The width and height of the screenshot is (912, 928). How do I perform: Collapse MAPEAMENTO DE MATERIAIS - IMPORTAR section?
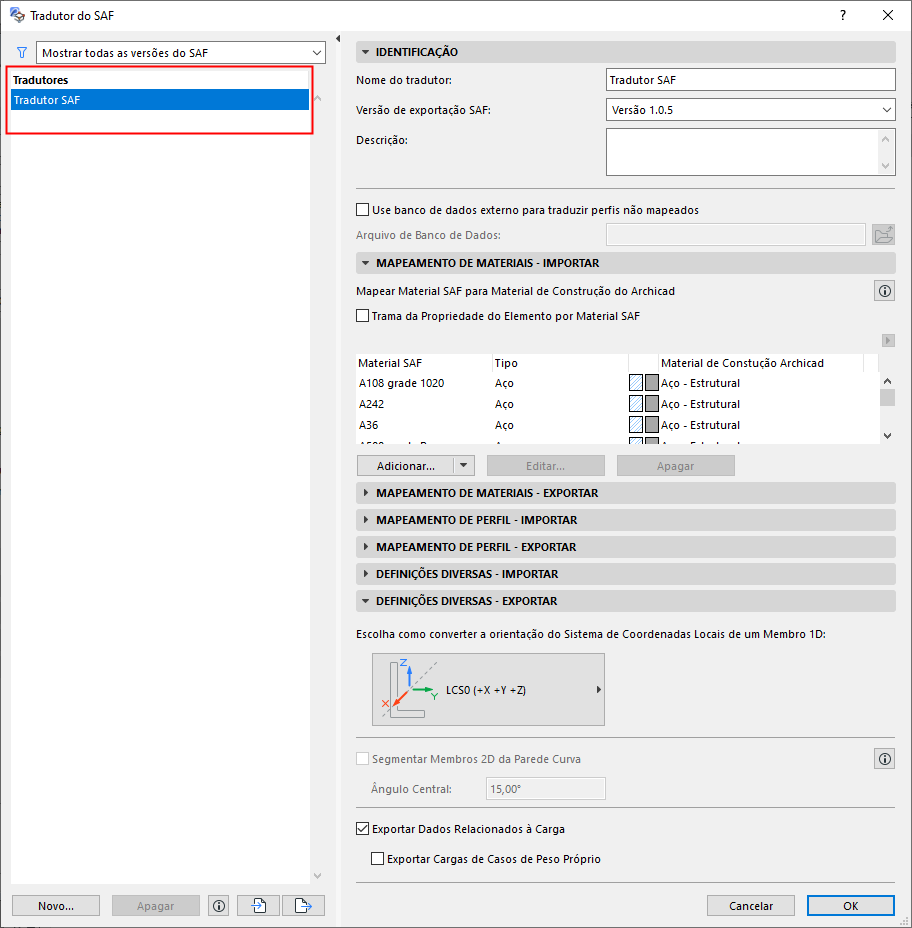pos(366,263)
